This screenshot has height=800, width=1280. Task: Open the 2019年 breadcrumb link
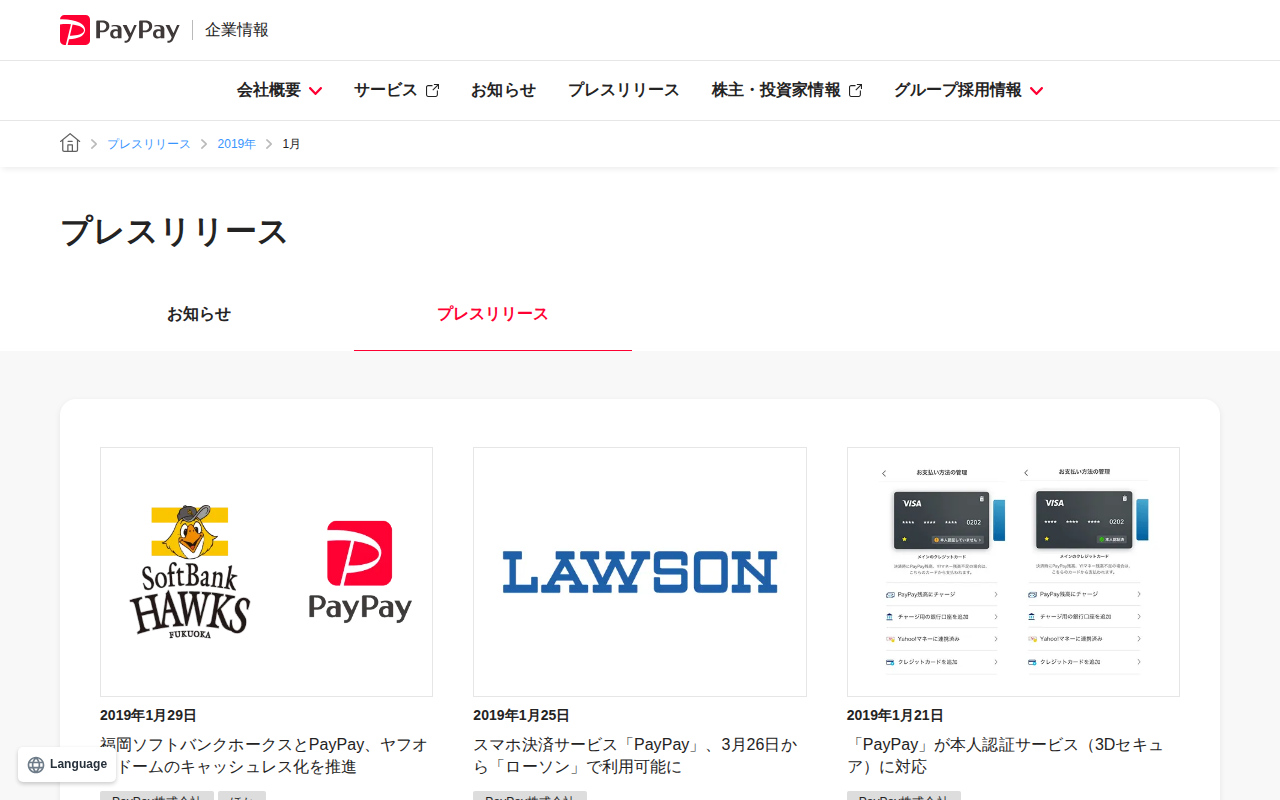(237, 144)
